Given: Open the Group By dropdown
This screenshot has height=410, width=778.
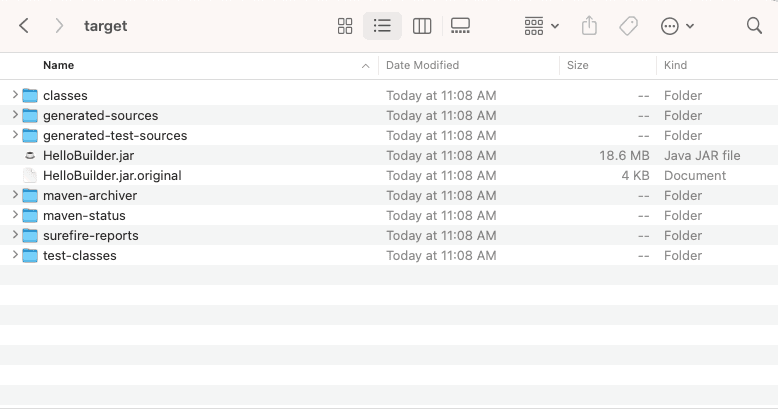Looking at the screenshot, I should coord(541,26).
